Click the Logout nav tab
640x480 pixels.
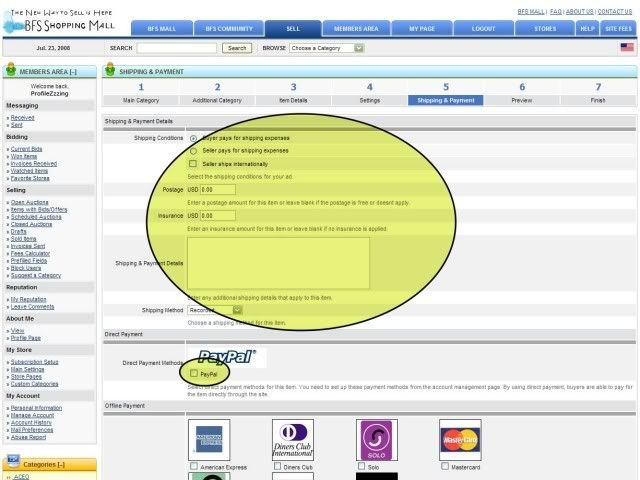[x=484, y=29]
